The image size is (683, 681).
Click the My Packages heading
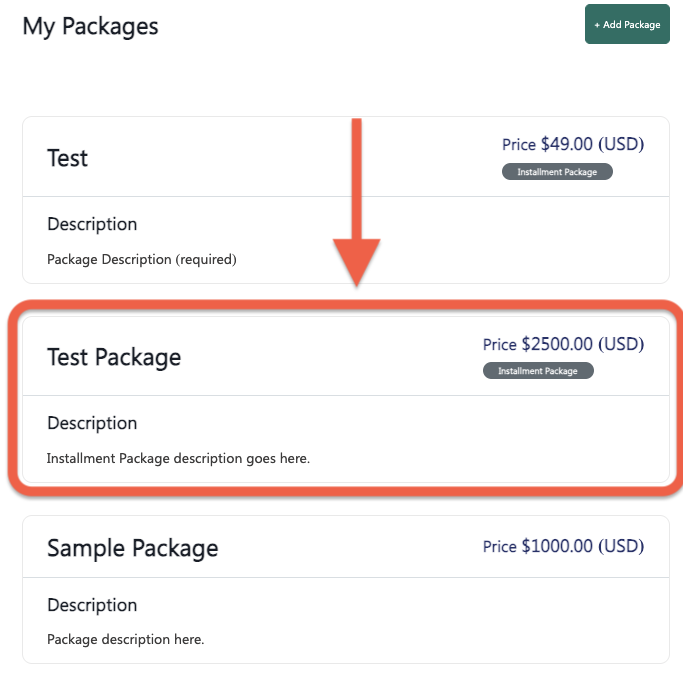pyautogui.click(x=90, y=27)
